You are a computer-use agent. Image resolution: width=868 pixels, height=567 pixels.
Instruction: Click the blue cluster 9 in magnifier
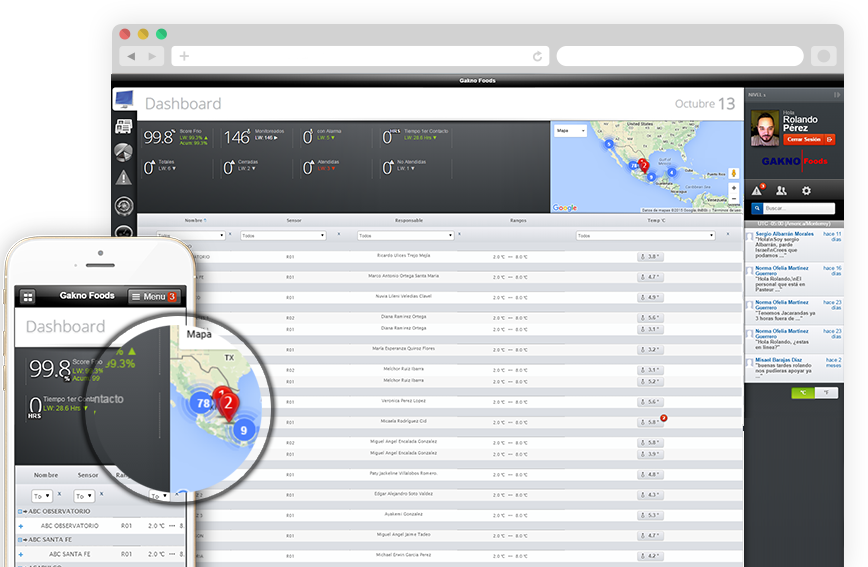point(244,430)
